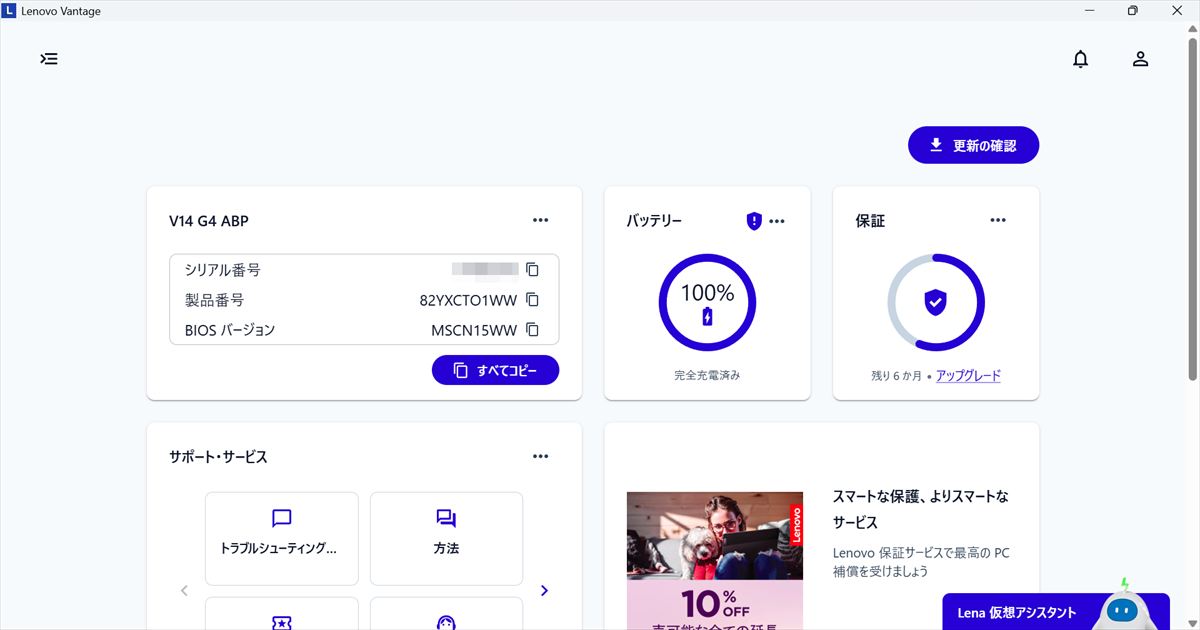Screen dimensions: 1200x630
Task: Open notifications bell icon
Action: (x=1080, y=59)
